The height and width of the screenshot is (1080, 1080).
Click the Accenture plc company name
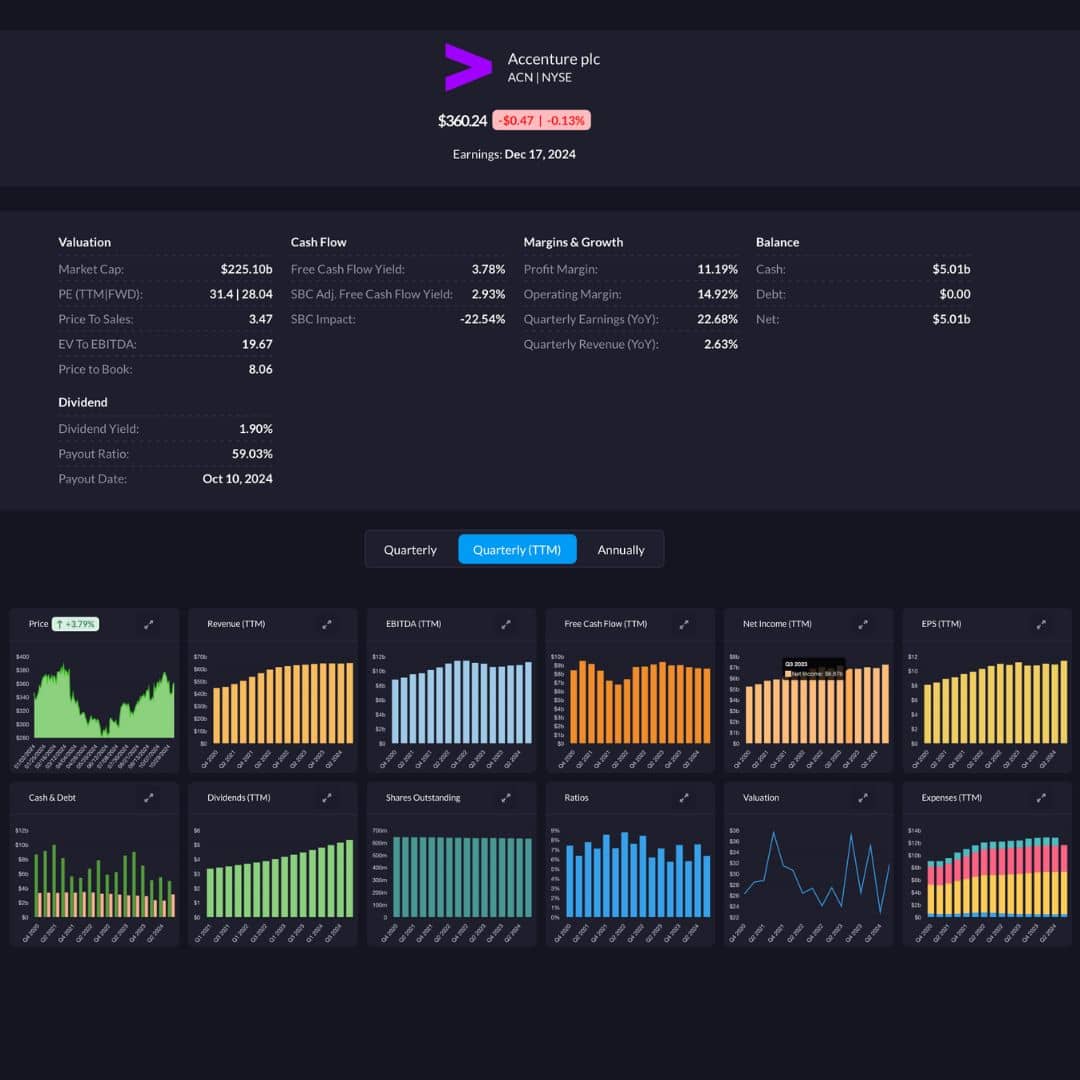click(554, 59)
